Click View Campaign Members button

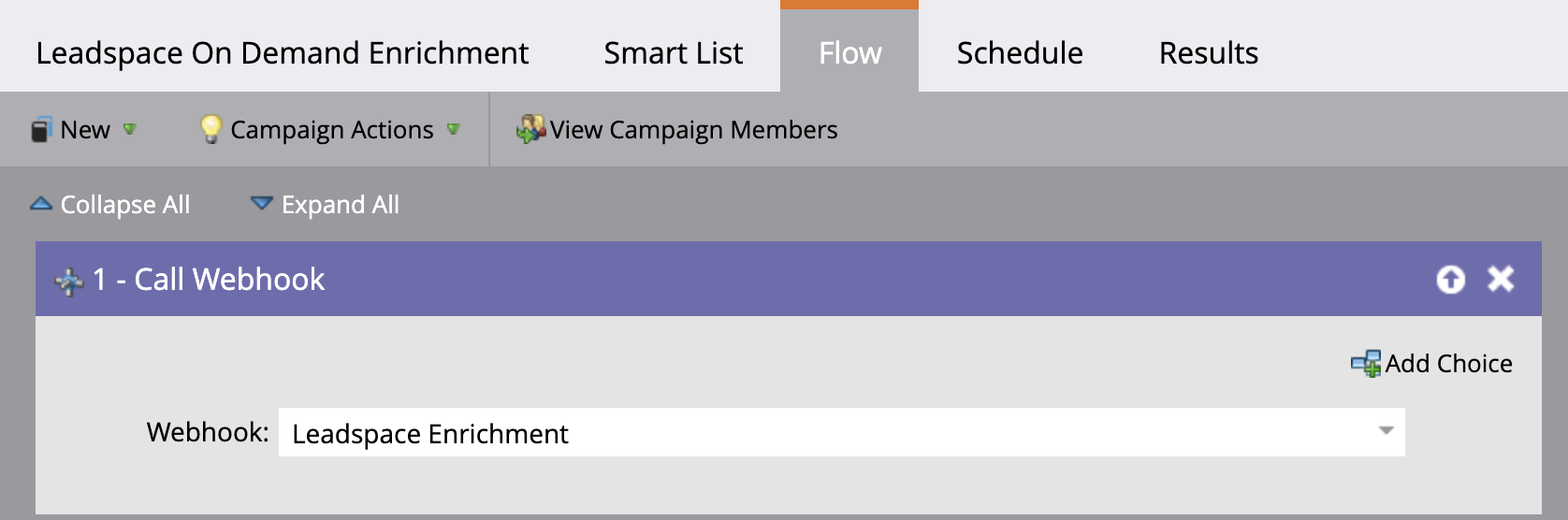point(677,130)
